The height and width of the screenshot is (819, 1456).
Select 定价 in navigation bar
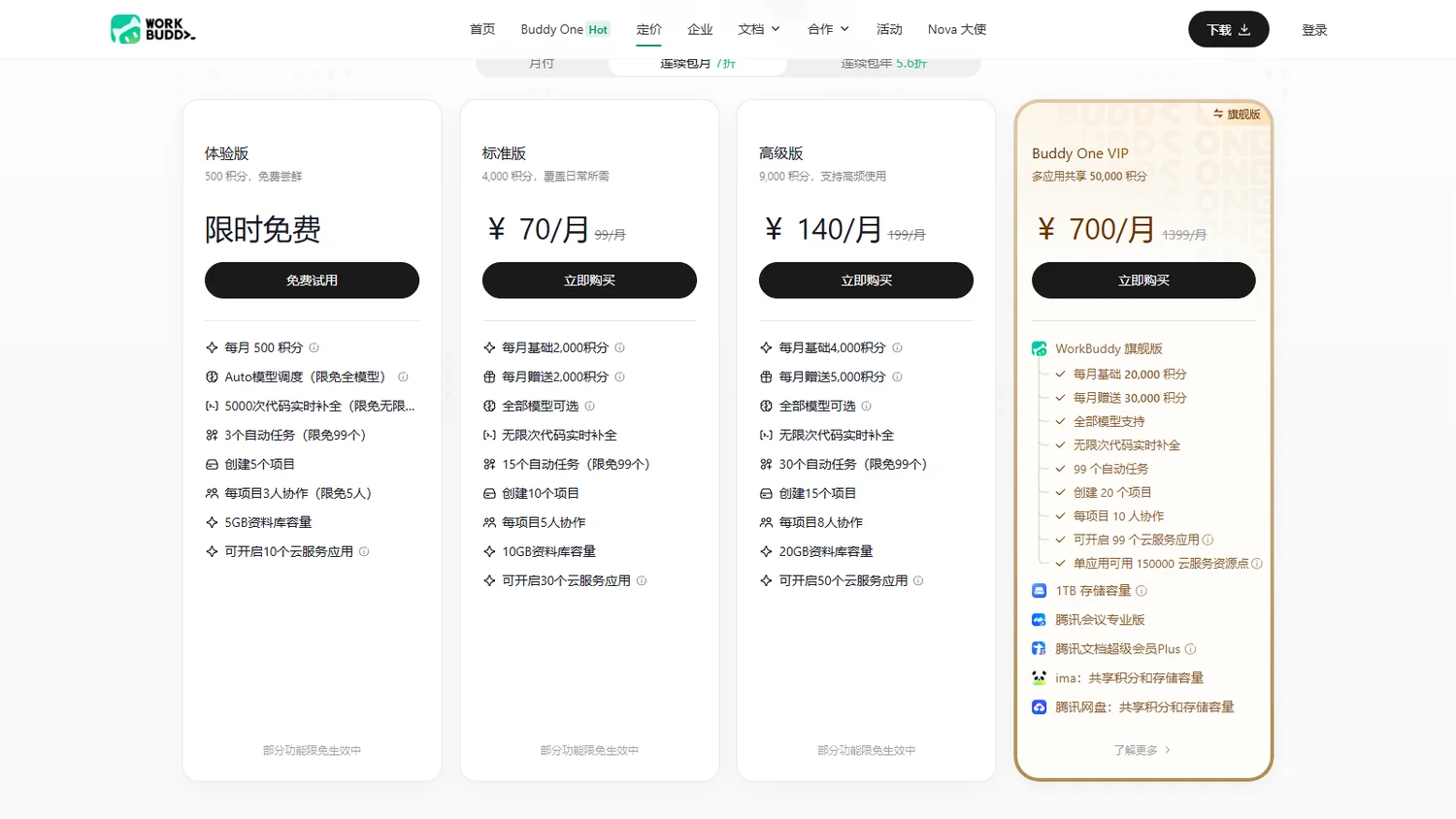[648, 29]
